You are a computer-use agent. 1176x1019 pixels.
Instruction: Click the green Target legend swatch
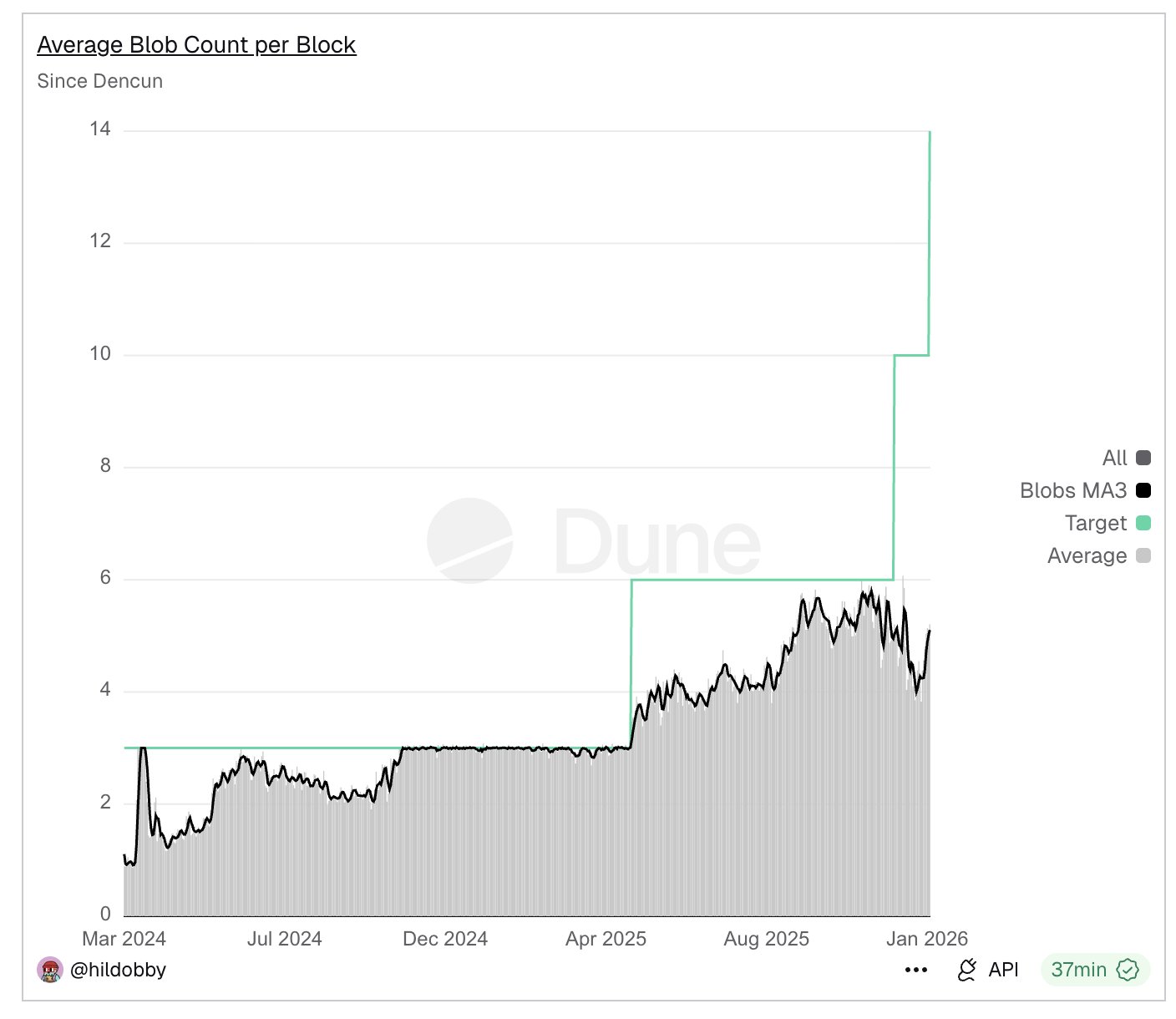1143,523
